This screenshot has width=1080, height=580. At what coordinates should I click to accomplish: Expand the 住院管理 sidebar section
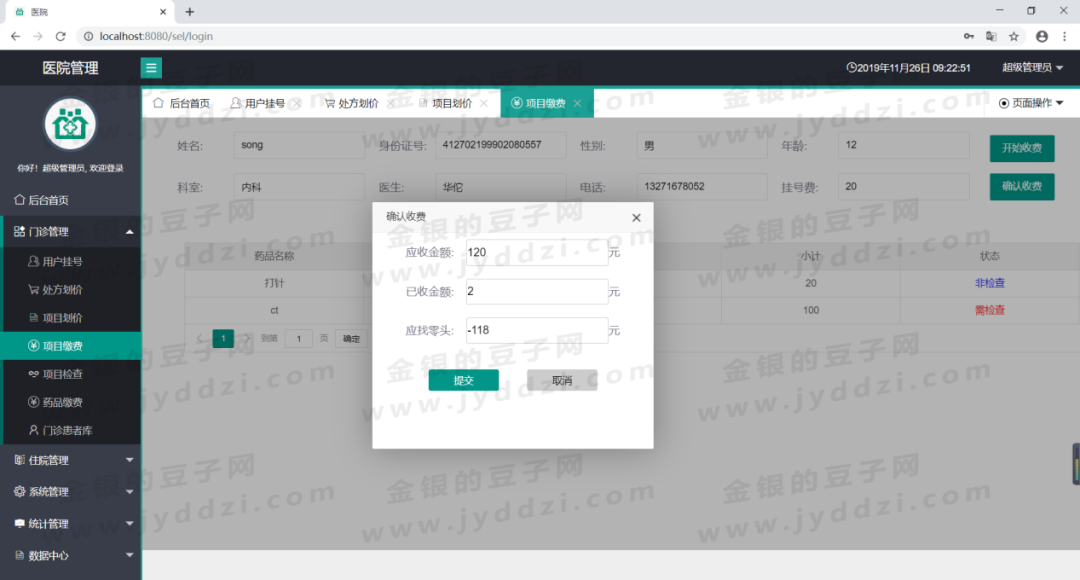pyautogui.click(x=70, y=460)
